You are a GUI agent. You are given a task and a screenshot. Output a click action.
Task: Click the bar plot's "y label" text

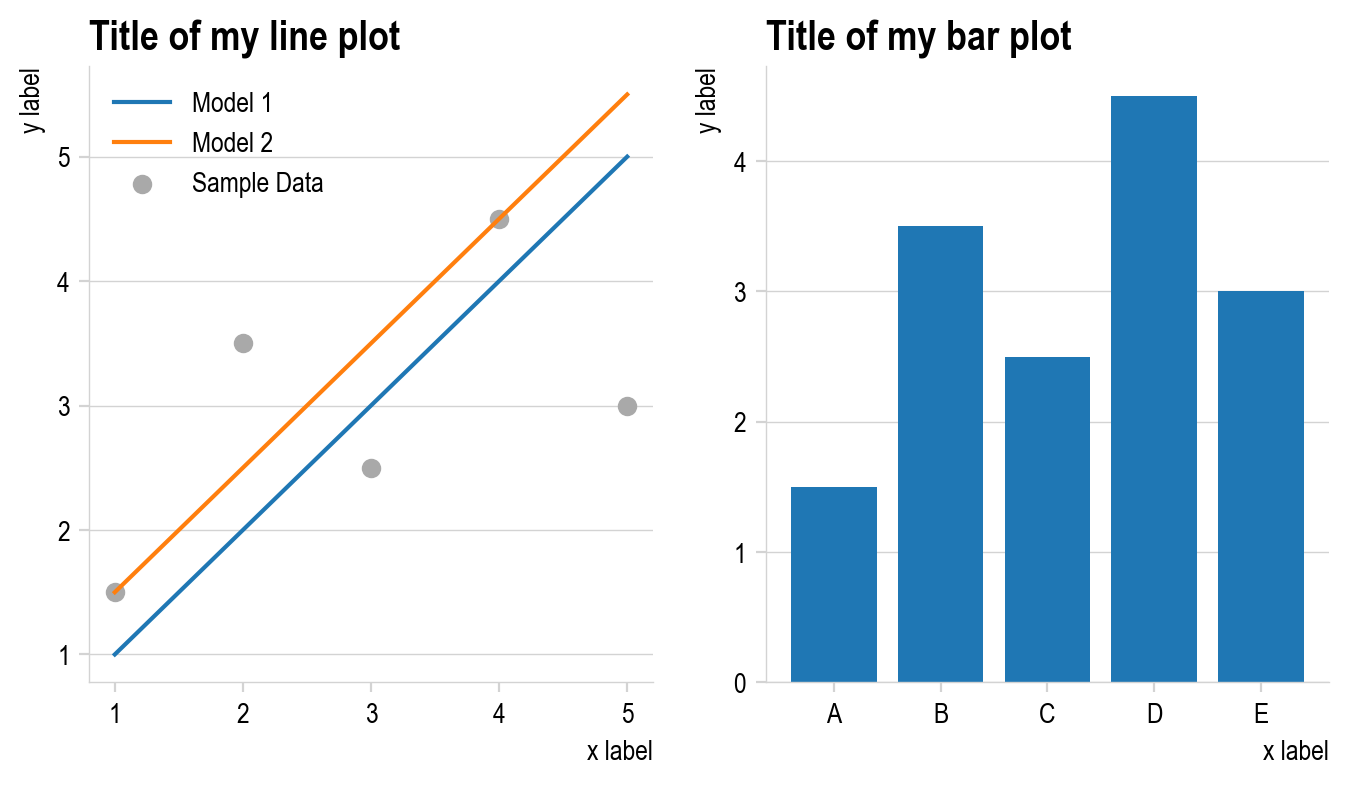708,100
